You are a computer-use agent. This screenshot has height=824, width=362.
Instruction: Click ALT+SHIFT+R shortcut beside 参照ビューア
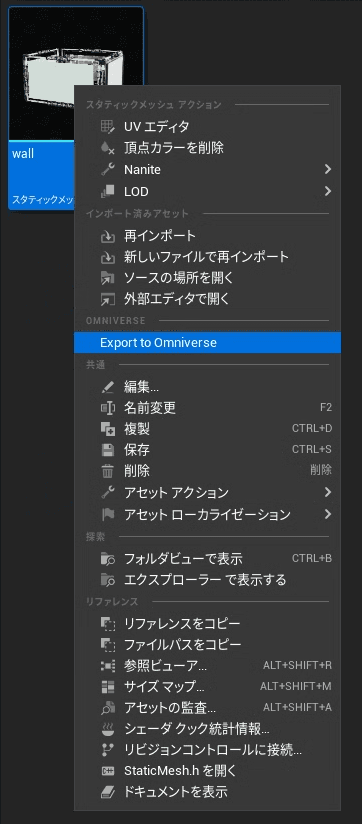tap(297, 666)
